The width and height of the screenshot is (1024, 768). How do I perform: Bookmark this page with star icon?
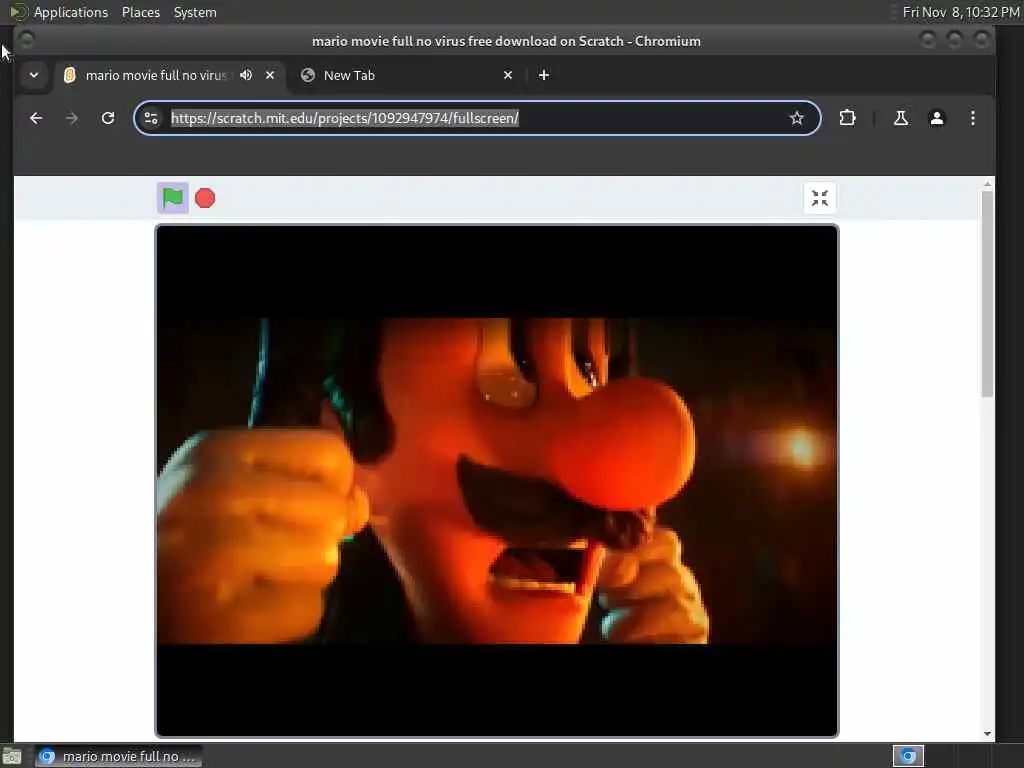pos(797,118)
